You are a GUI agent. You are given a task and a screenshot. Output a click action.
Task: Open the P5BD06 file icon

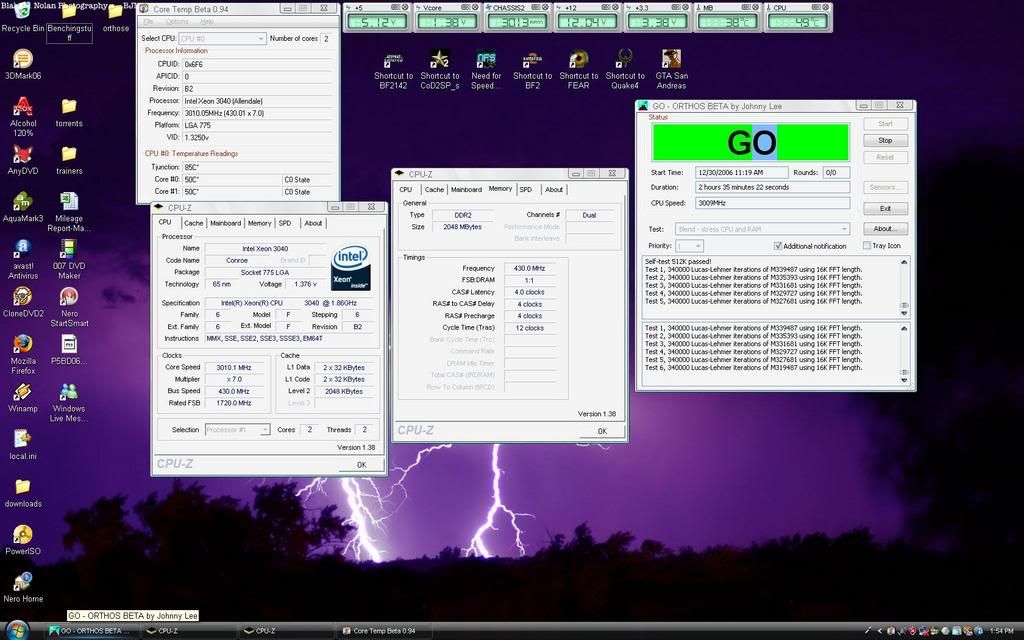tap(69, 350)
